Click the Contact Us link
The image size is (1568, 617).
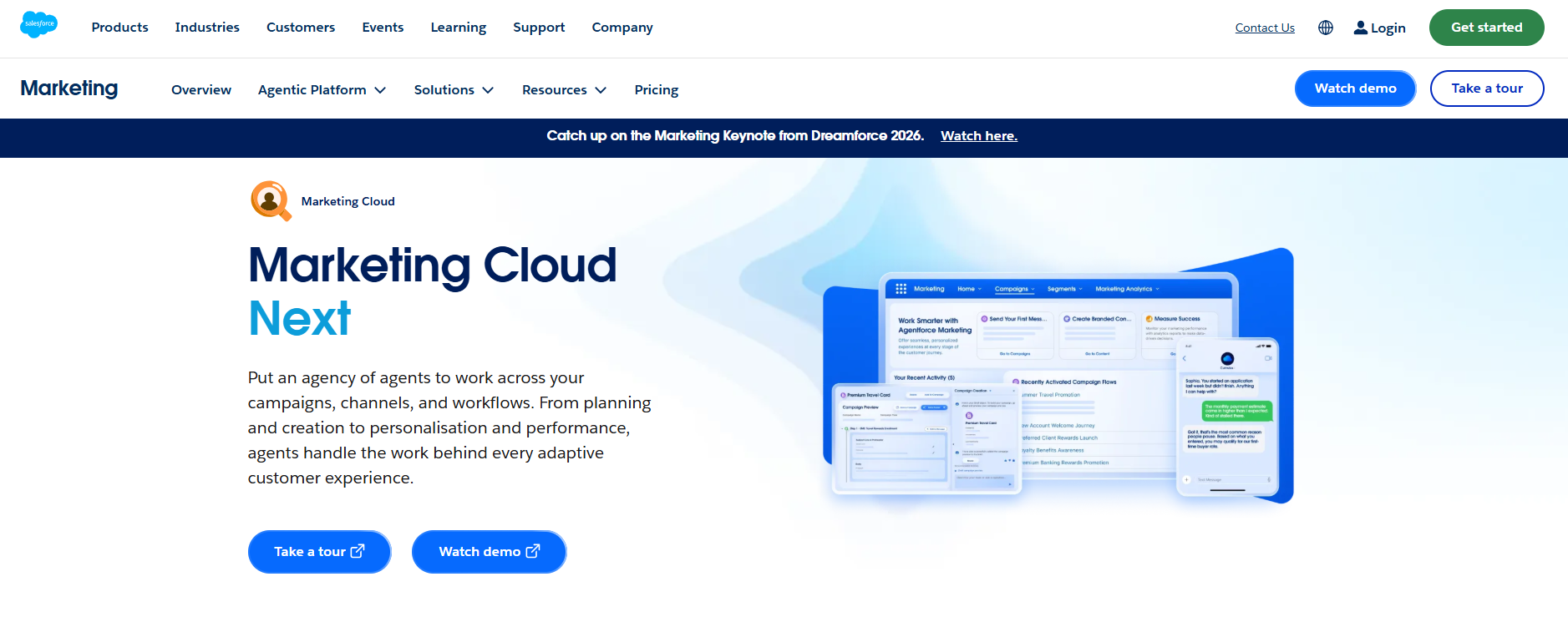1265,28
